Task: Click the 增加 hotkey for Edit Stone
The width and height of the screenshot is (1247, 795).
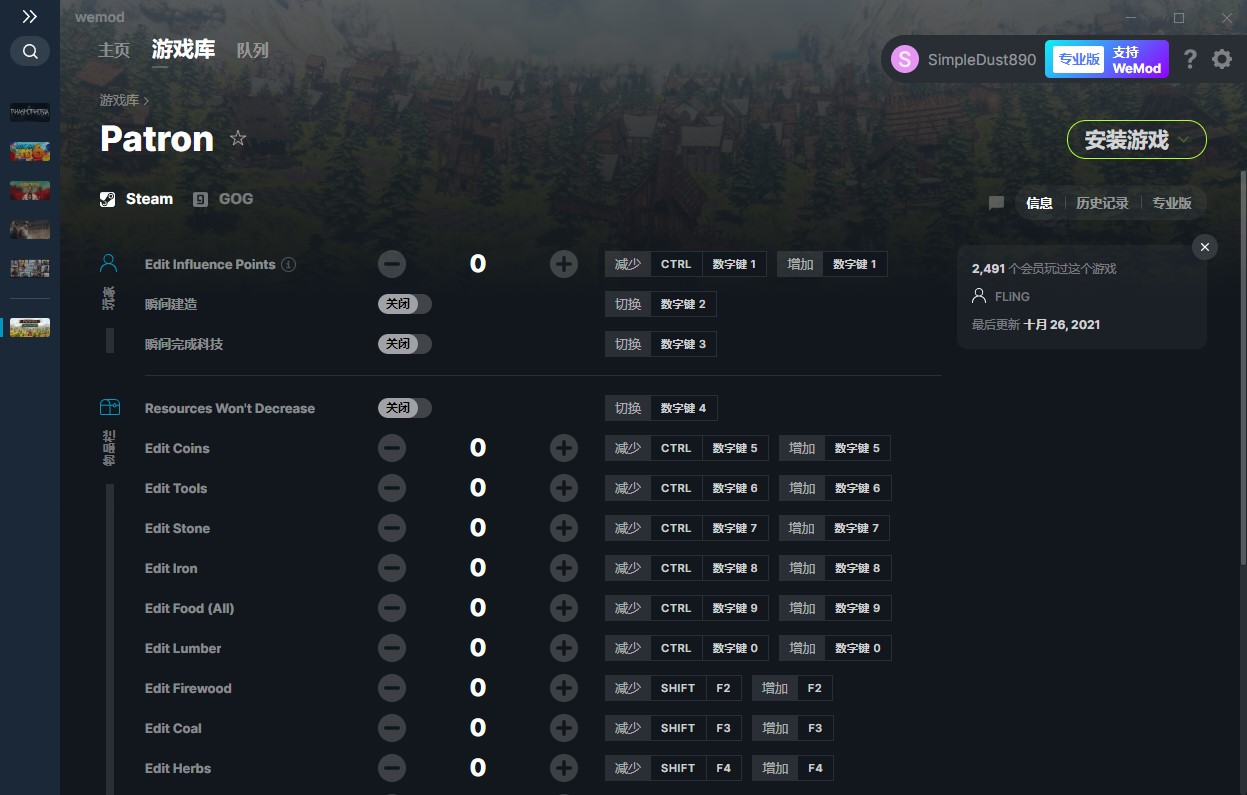Action: tap(835, 528)
